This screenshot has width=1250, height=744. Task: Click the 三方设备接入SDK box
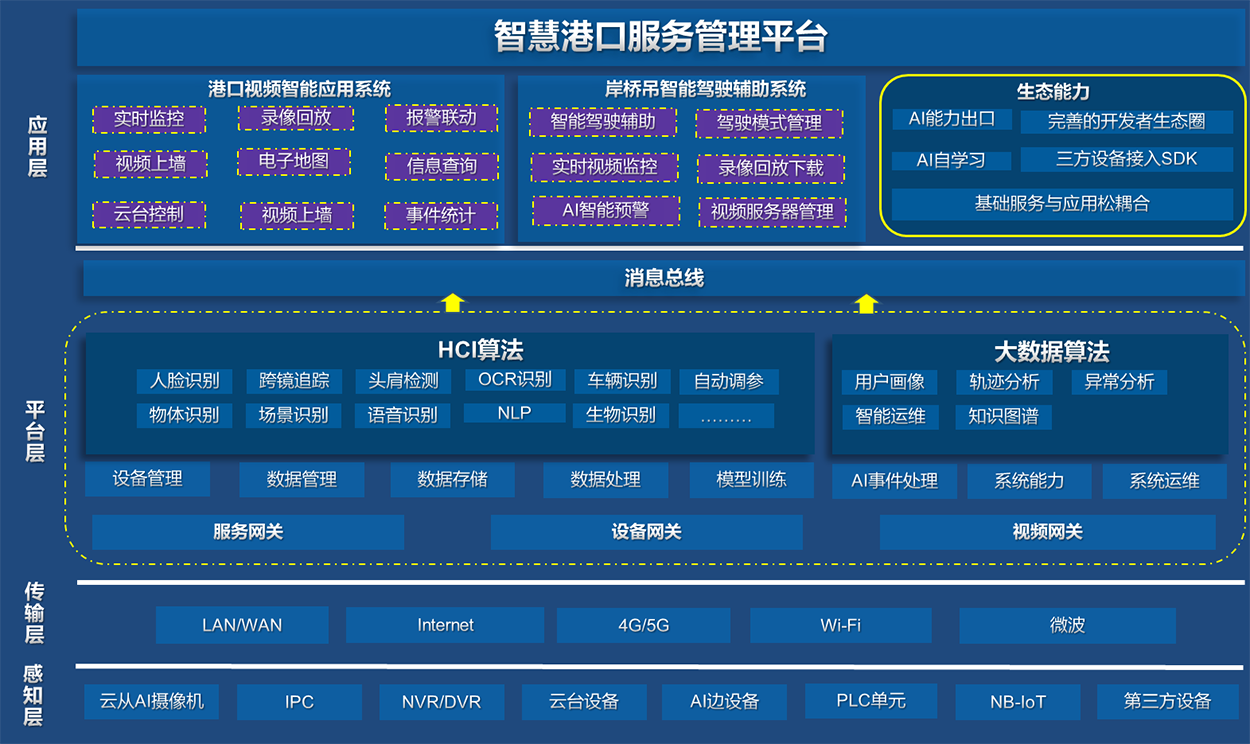tap(1127, 159)
